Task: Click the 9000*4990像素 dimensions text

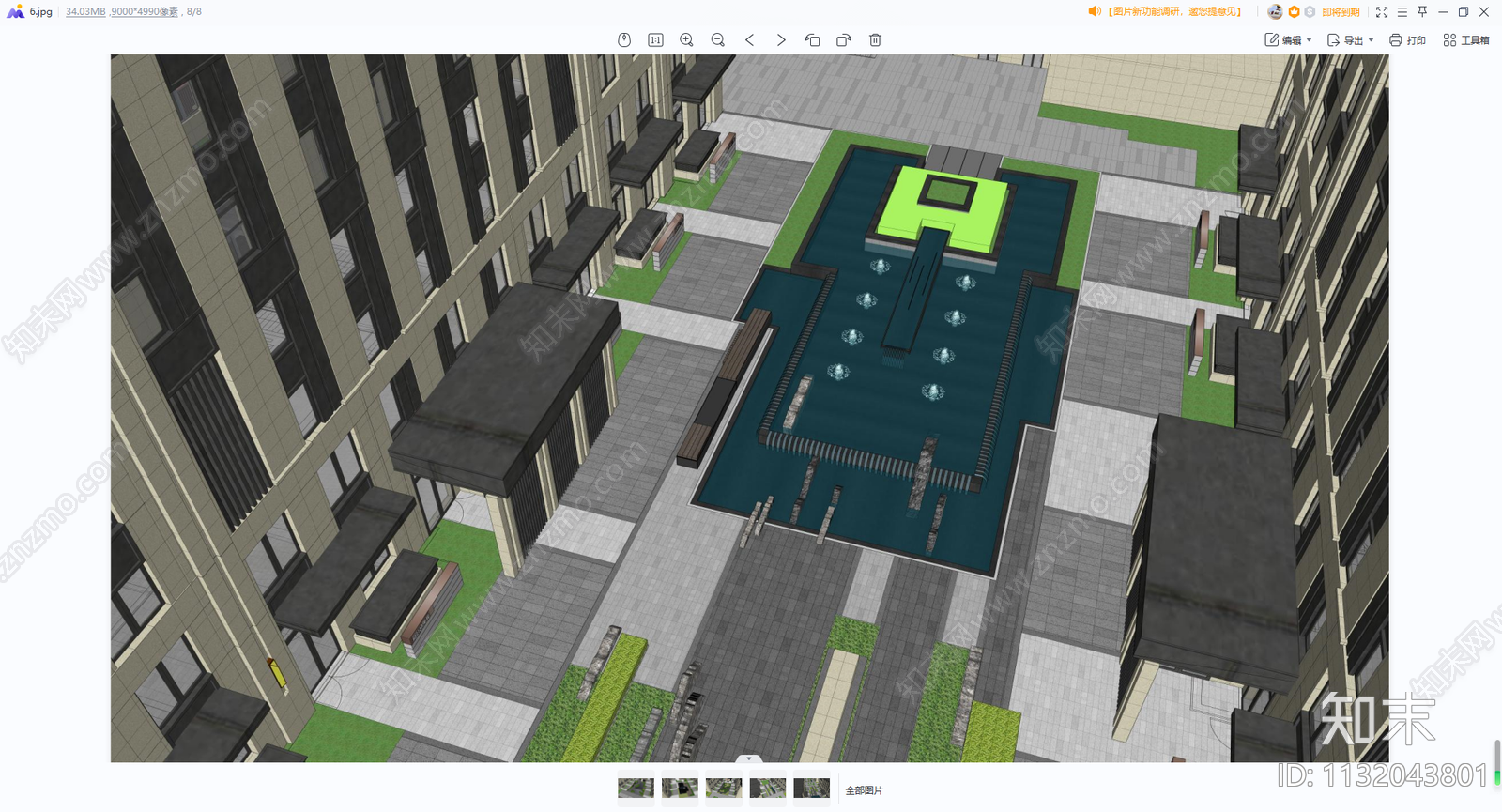Action: tap(145, 11)
